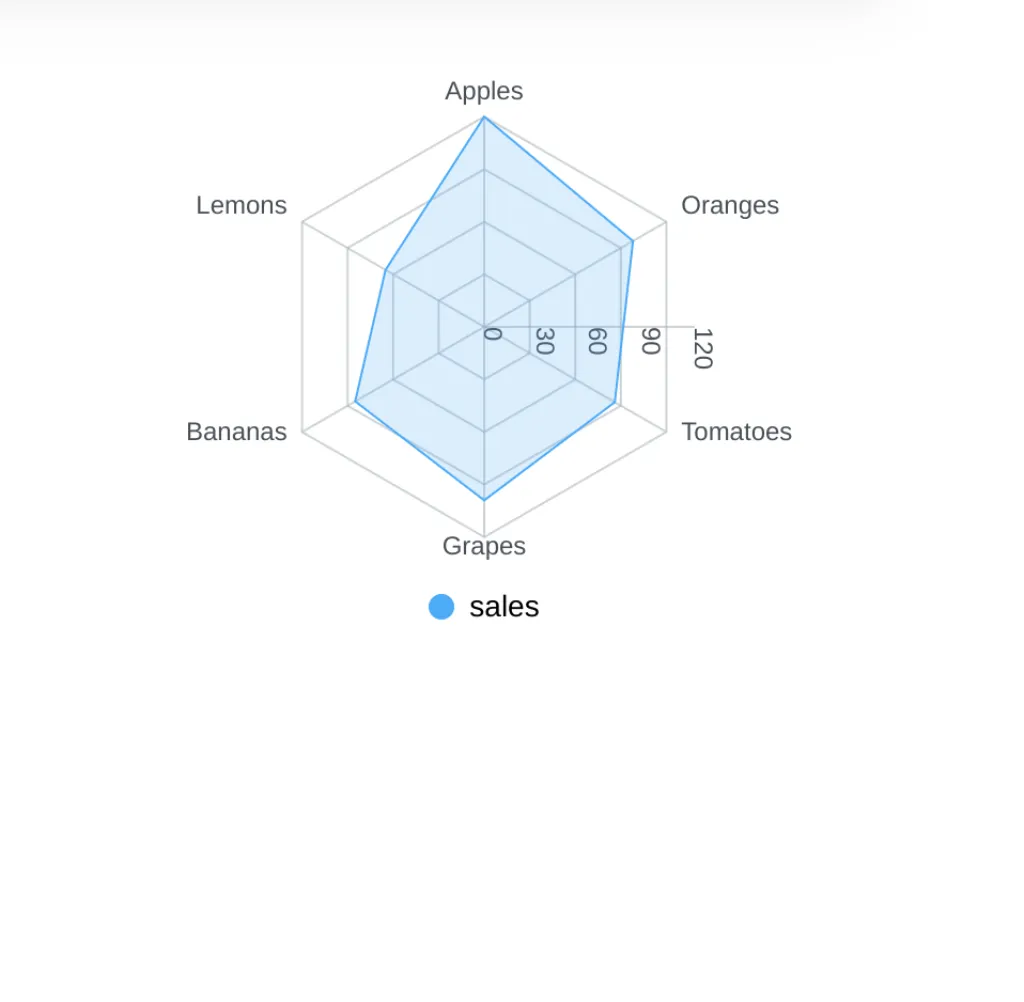Select the Lemons data point vertex

pos(386,270)
